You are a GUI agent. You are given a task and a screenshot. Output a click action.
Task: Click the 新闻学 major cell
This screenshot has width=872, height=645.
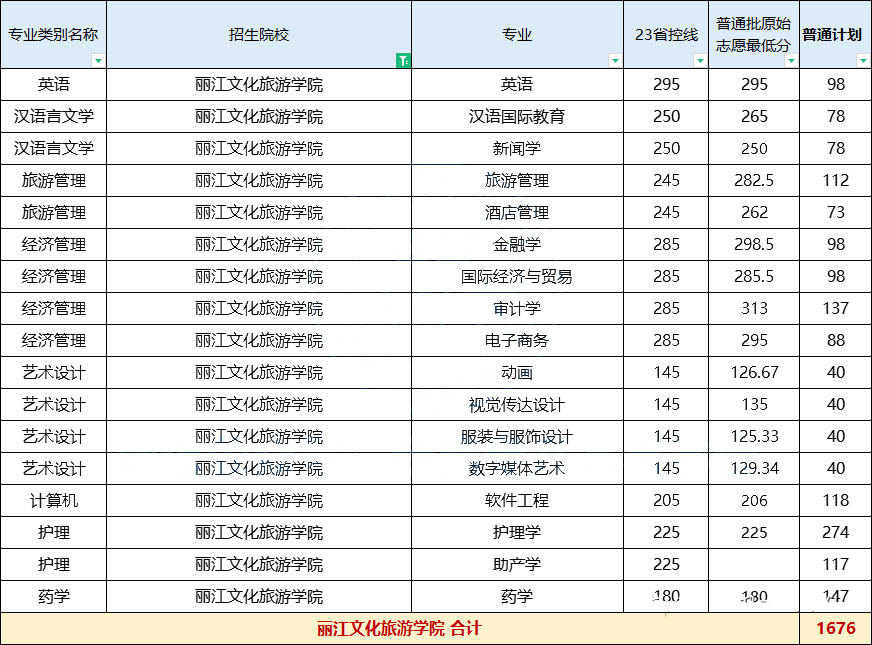click(517, 148)
